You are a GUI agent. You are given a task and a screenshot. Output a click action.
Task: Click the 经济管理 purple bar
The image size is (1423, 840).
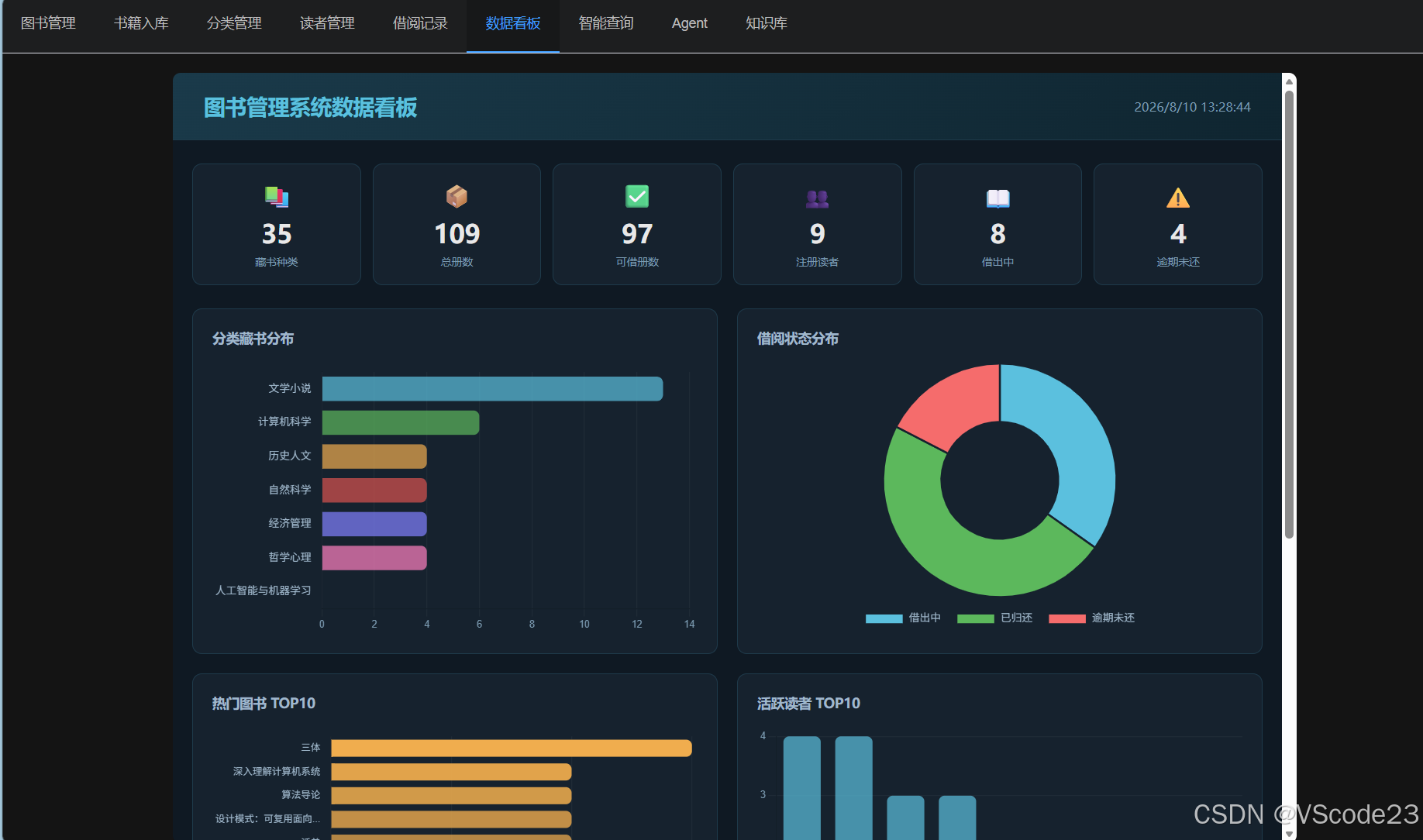tap(374, 524)
